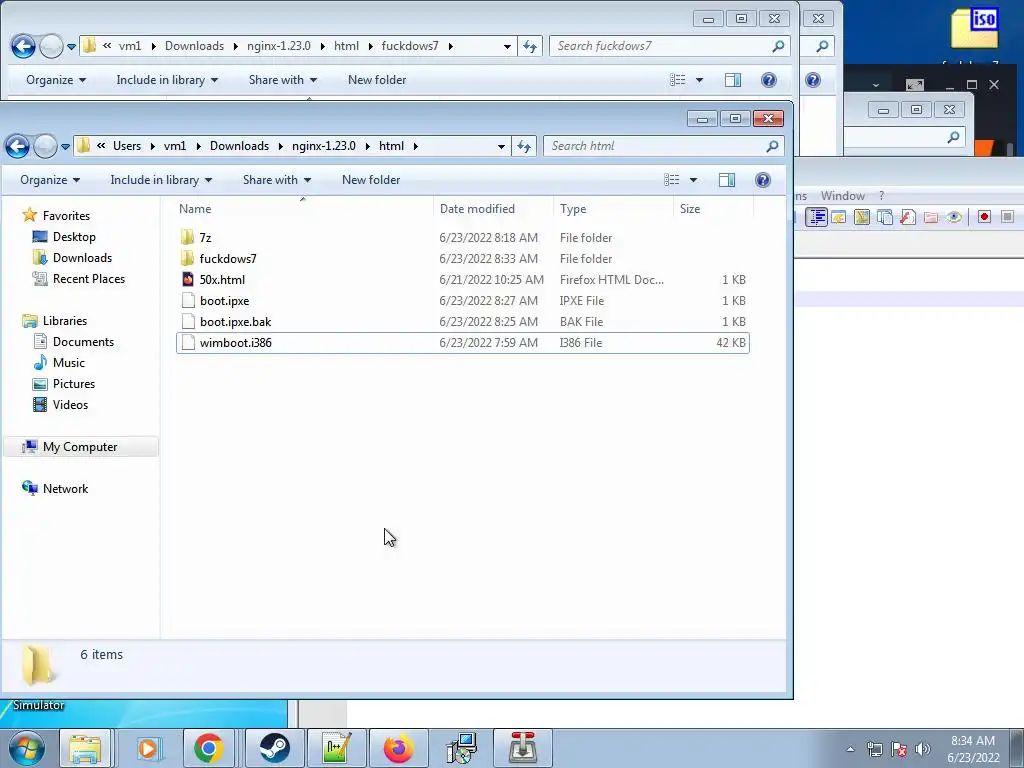Image resolution: width=1024 pixels, height=768 pixels.
Task: Open the 7z folder row
Action: [462, 238]
